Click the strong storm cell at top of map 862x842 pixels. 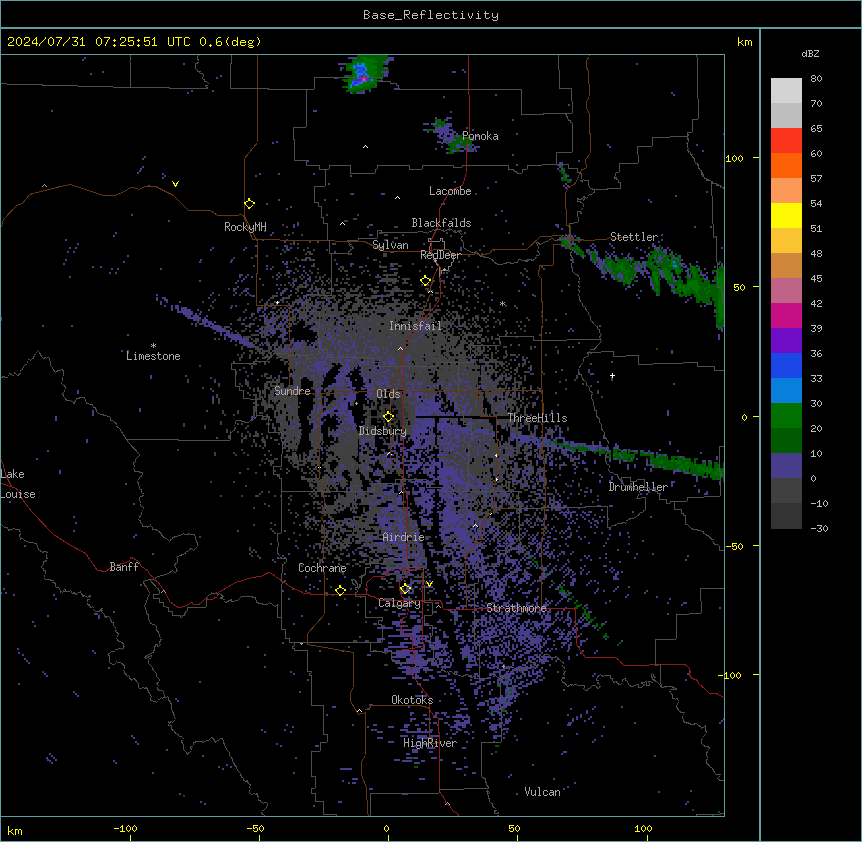363,74
